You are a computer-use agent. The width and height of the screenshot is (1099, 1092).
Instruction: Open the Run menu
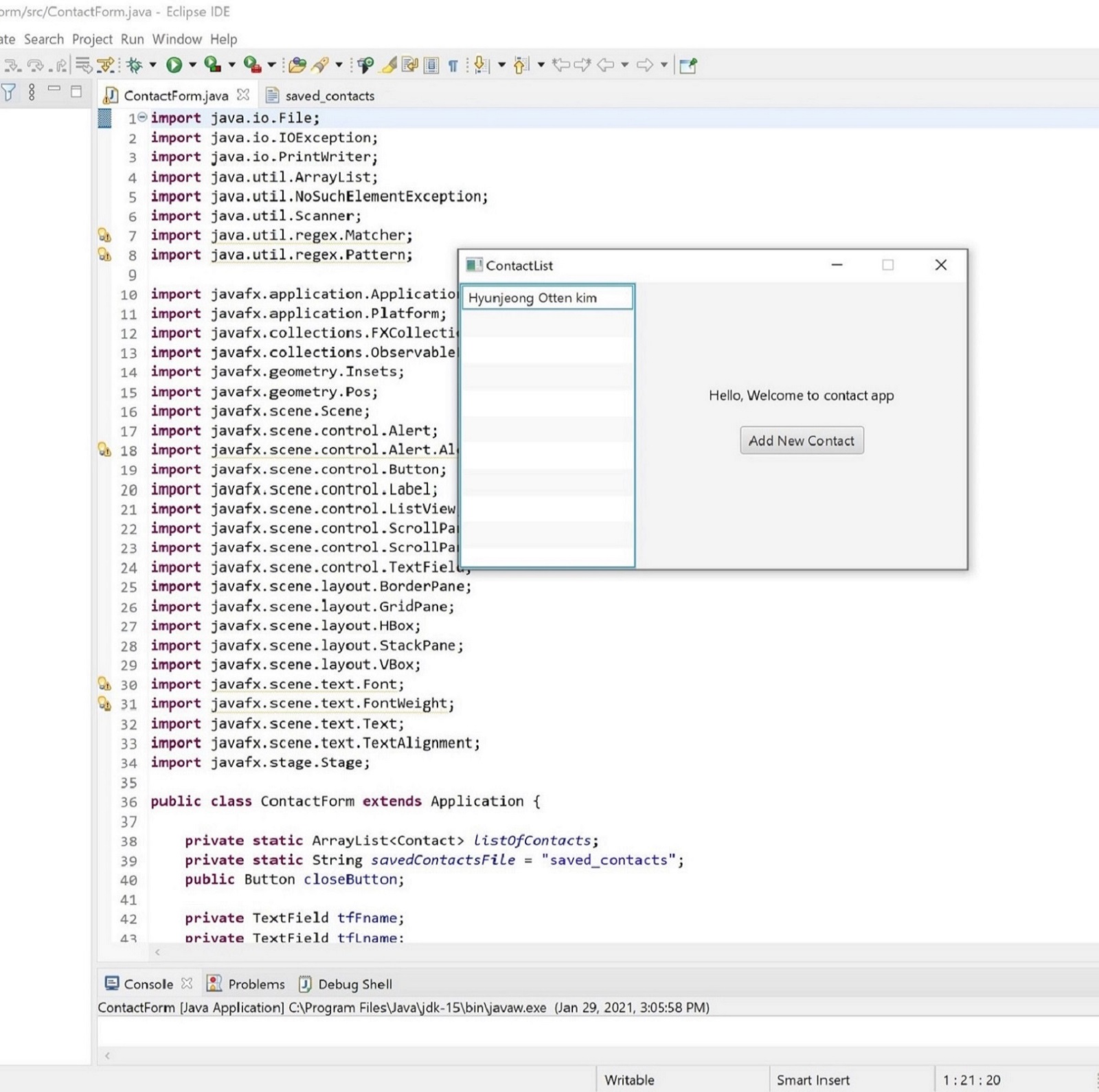(x=133, y=39)
